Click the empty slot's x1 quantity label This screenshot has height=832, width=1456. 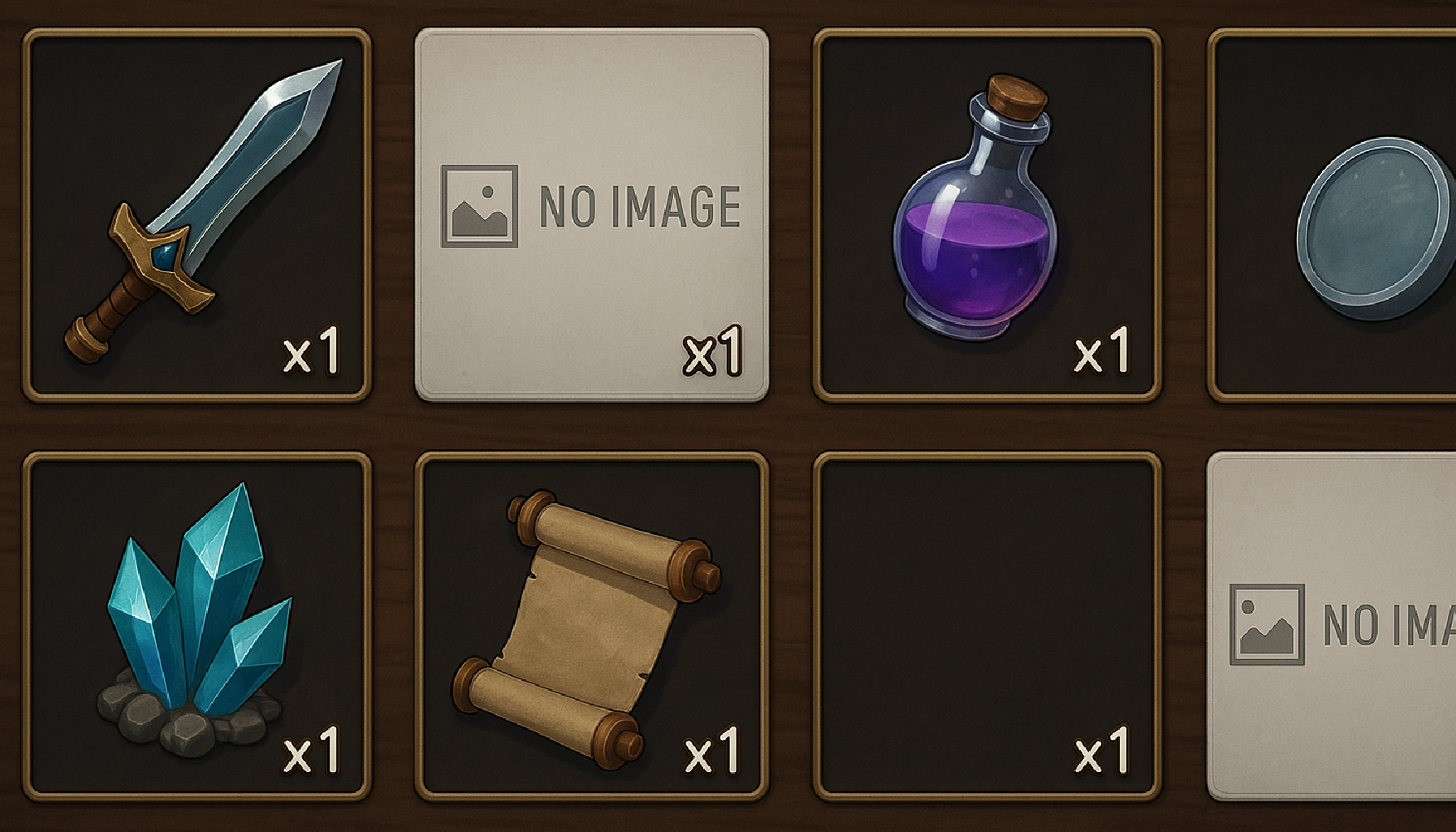pyautogui.click(x=1101, y=751)
